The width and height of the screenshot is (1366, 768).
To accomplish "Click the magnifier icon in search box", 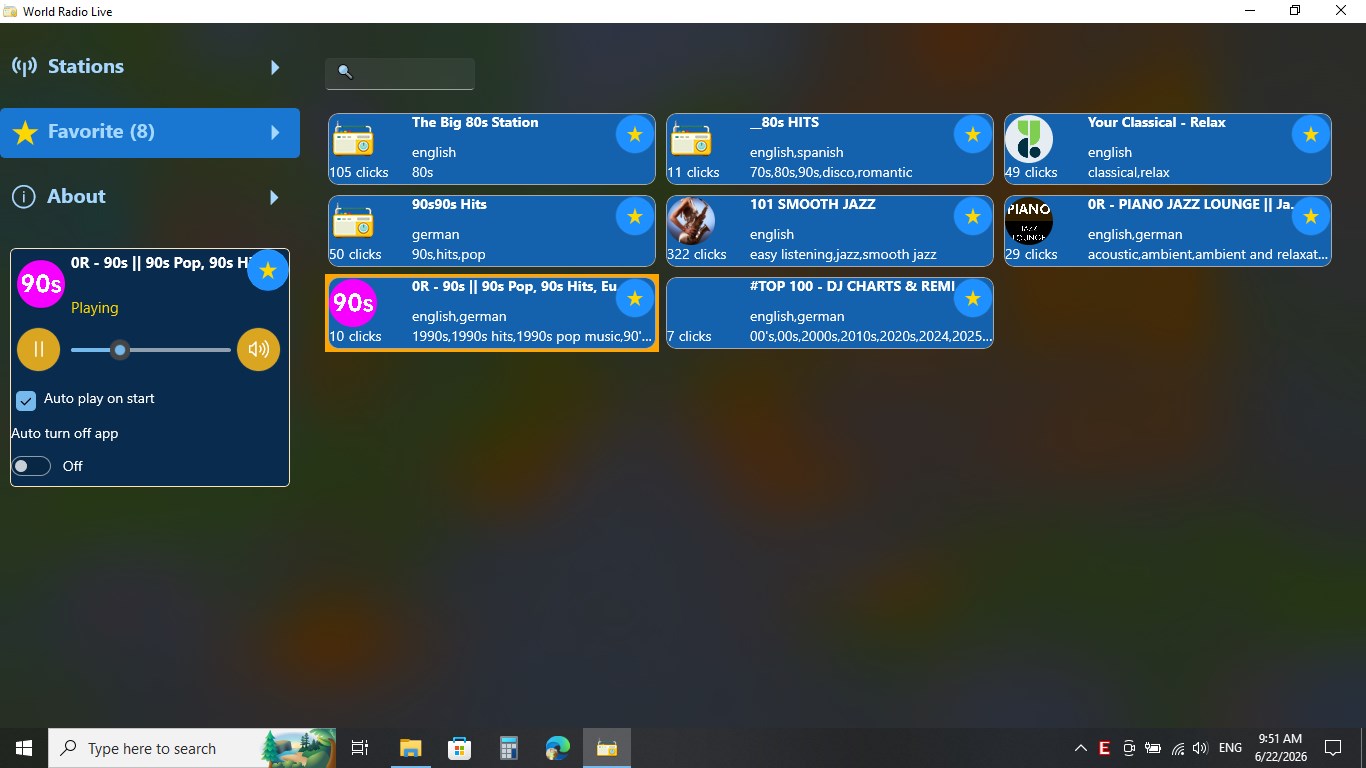I will pyautogui.click(x=345, y=72).
